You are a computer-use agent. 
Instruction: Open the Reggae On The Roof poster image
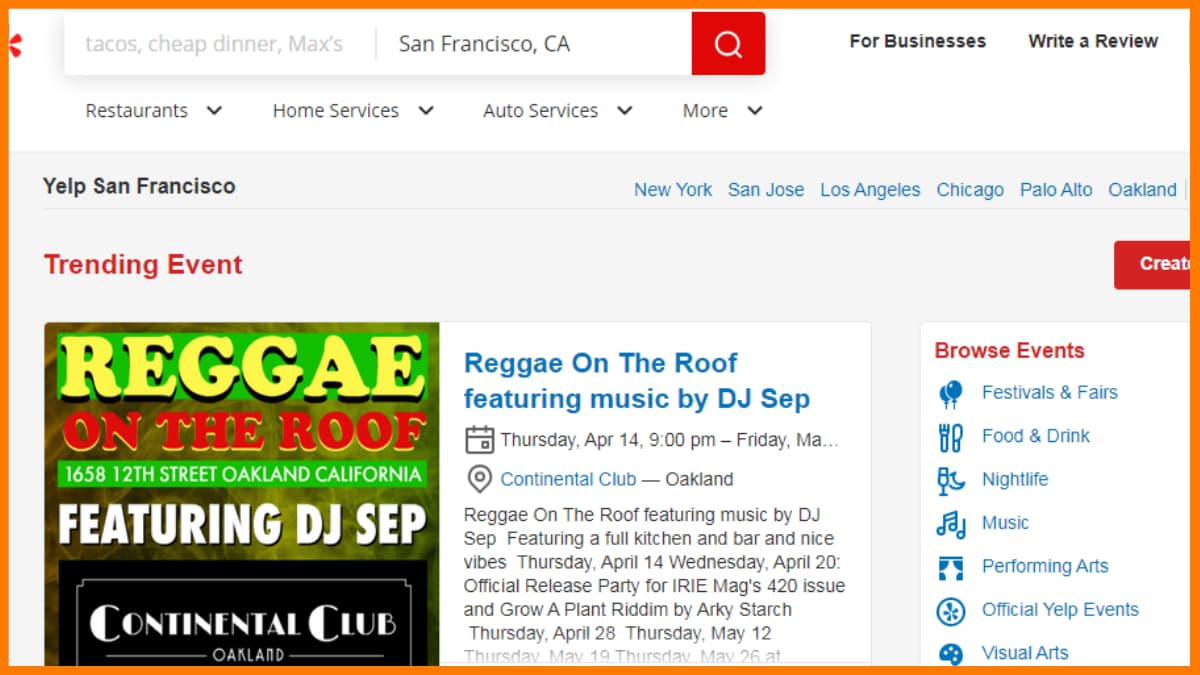[x=242, y=494]
